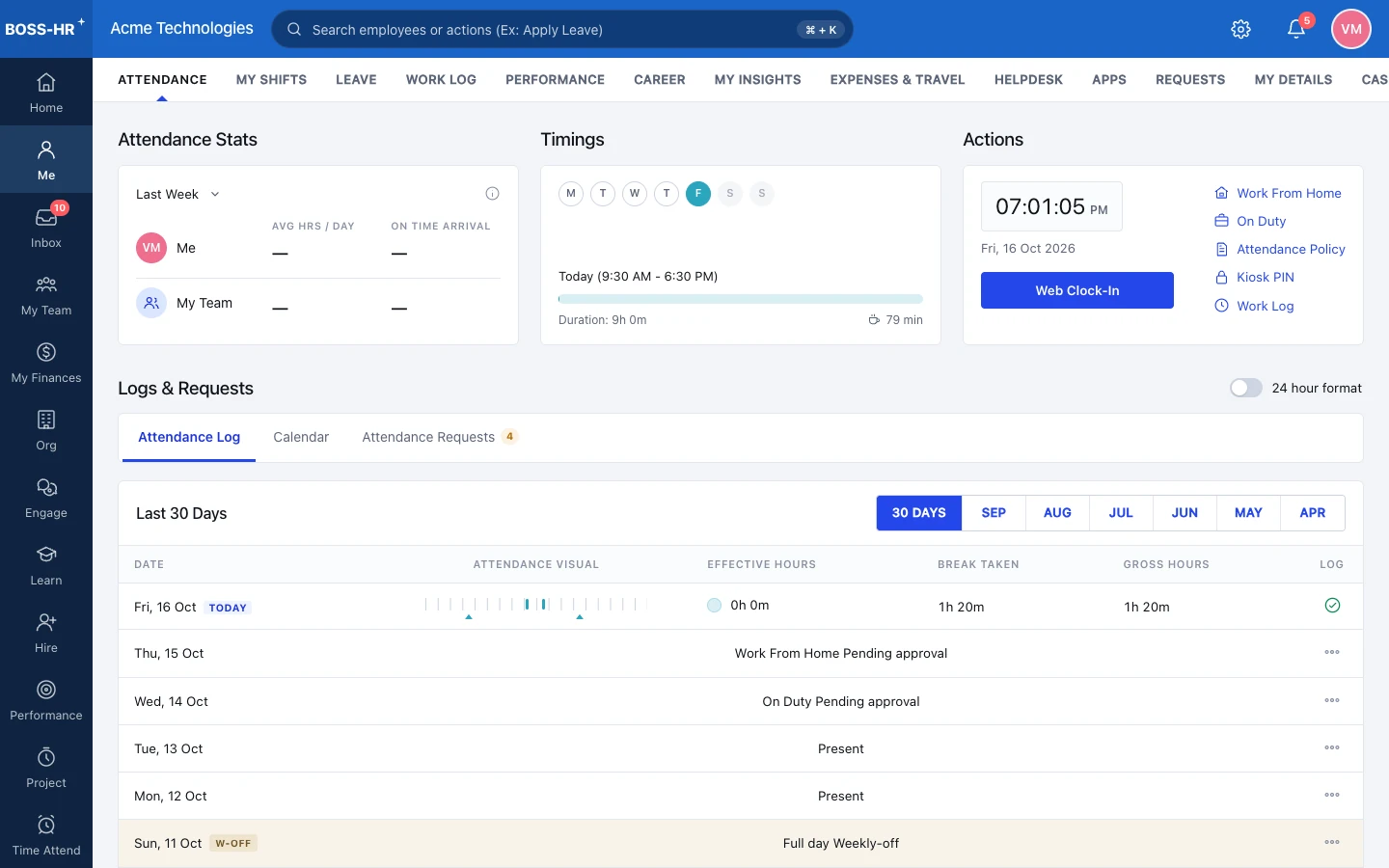The height and width of the screenshot is (868, 1389).
Task: Open Work From Home link
Action: click(1278, 193)
